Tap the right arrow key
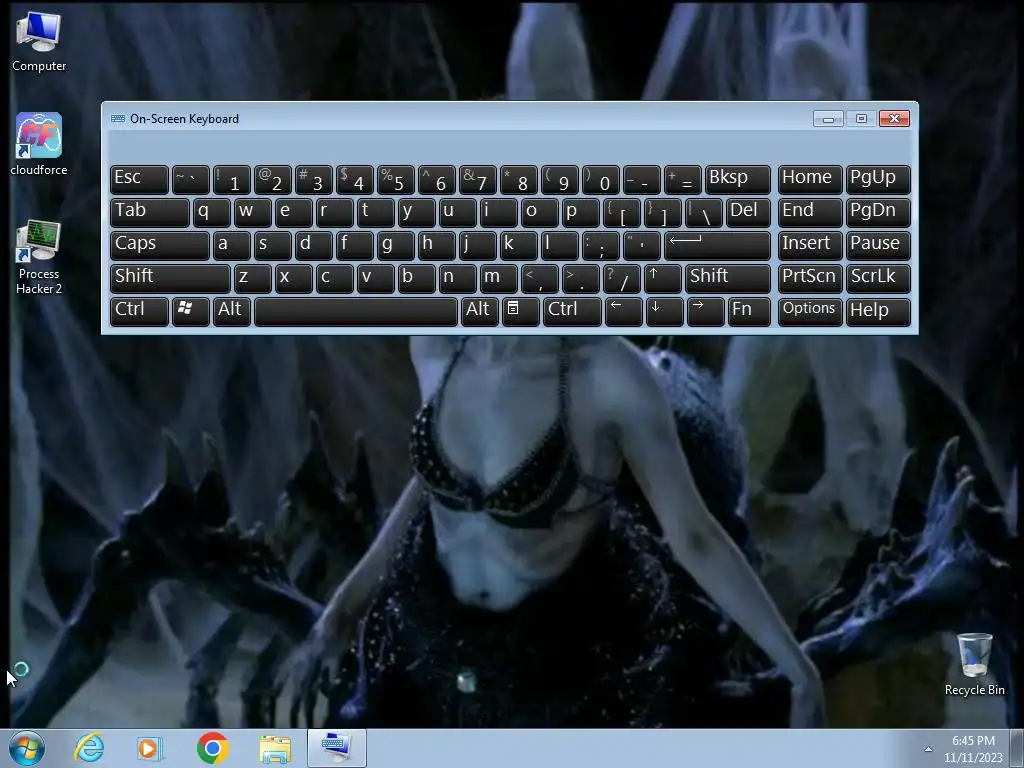Image resolution: width=1024 pixels, height=768 pixels. (705, 311)
